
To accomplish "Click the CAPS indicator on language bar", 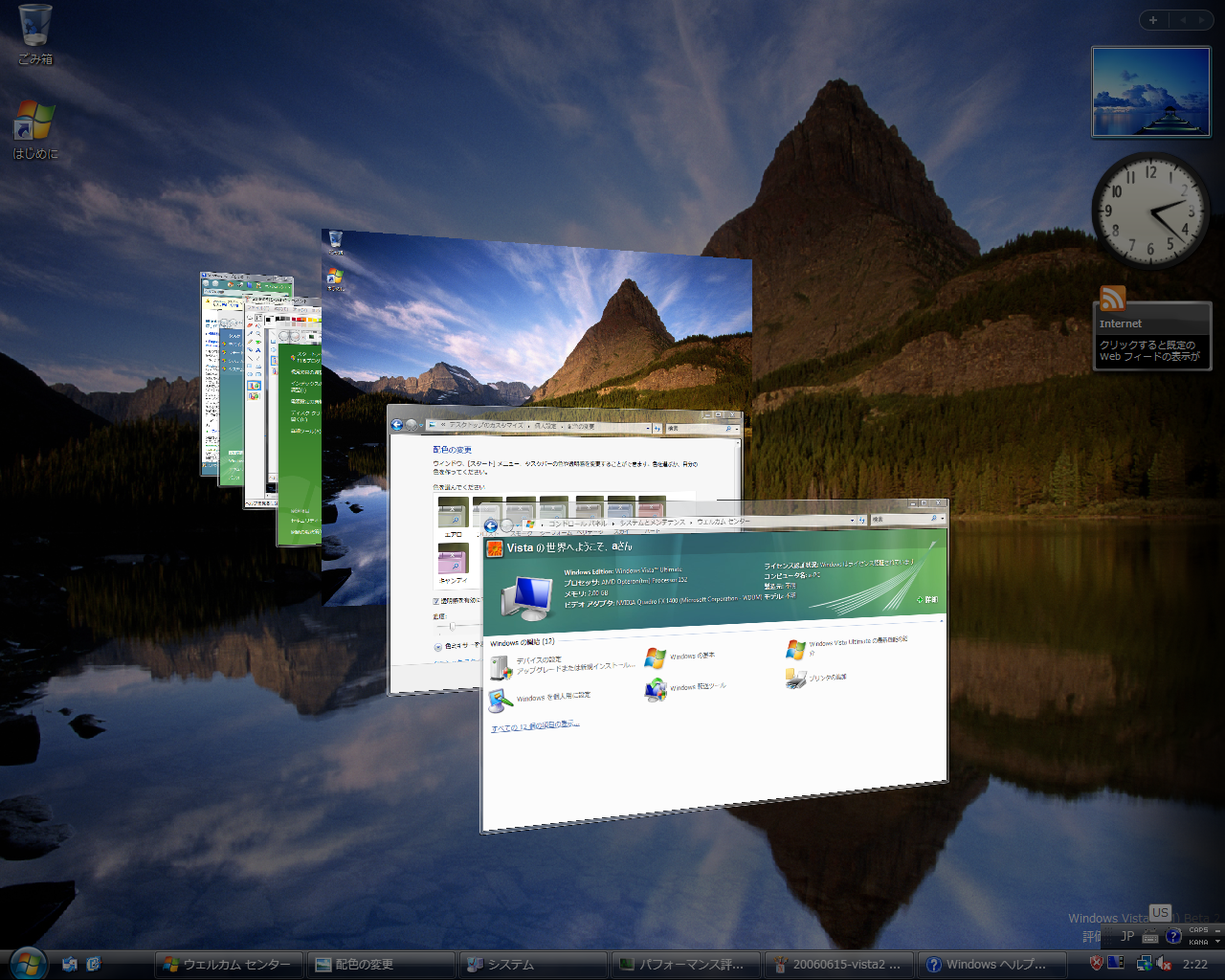I will (x=1198, y=930).
